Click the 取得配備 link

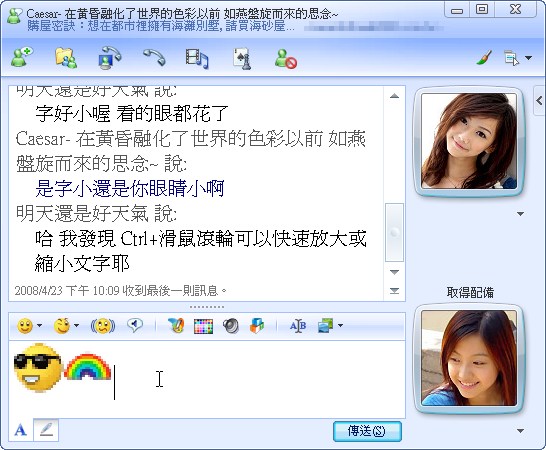(470, 292)
